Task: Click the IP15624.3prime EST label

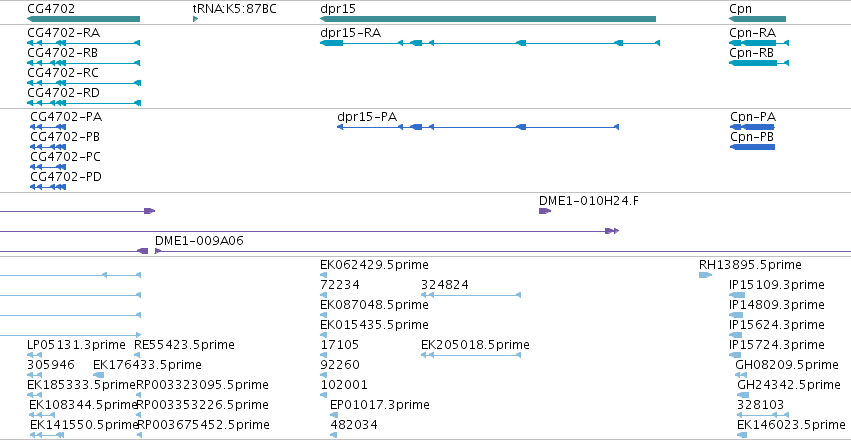Action: 777,325
